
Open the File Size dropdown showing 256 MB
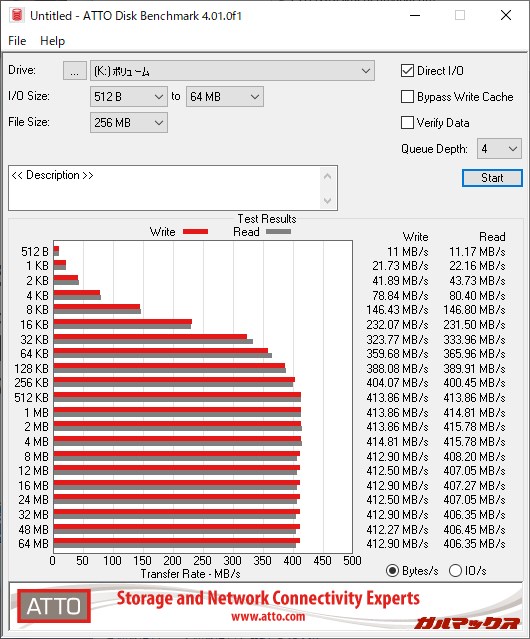point(129,123)
